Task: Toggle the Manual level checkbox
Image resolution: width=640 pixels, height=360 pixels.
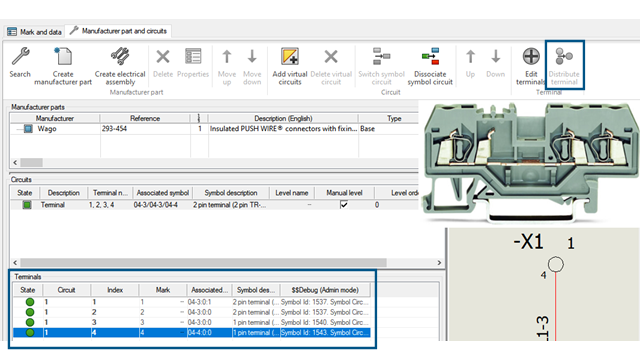Action: pos(344,204)
